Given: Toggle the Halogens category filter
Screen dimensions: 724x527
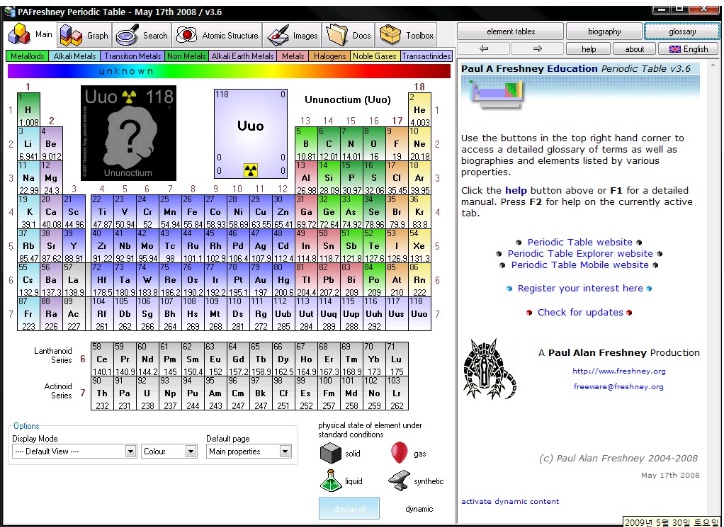Looking at the screenshot, I should coord(329,56).
